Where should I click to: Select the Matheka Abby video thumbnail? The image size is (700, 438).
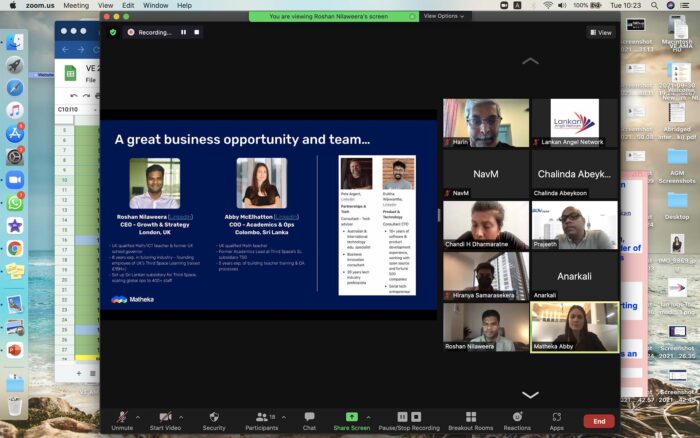point(574,327)
